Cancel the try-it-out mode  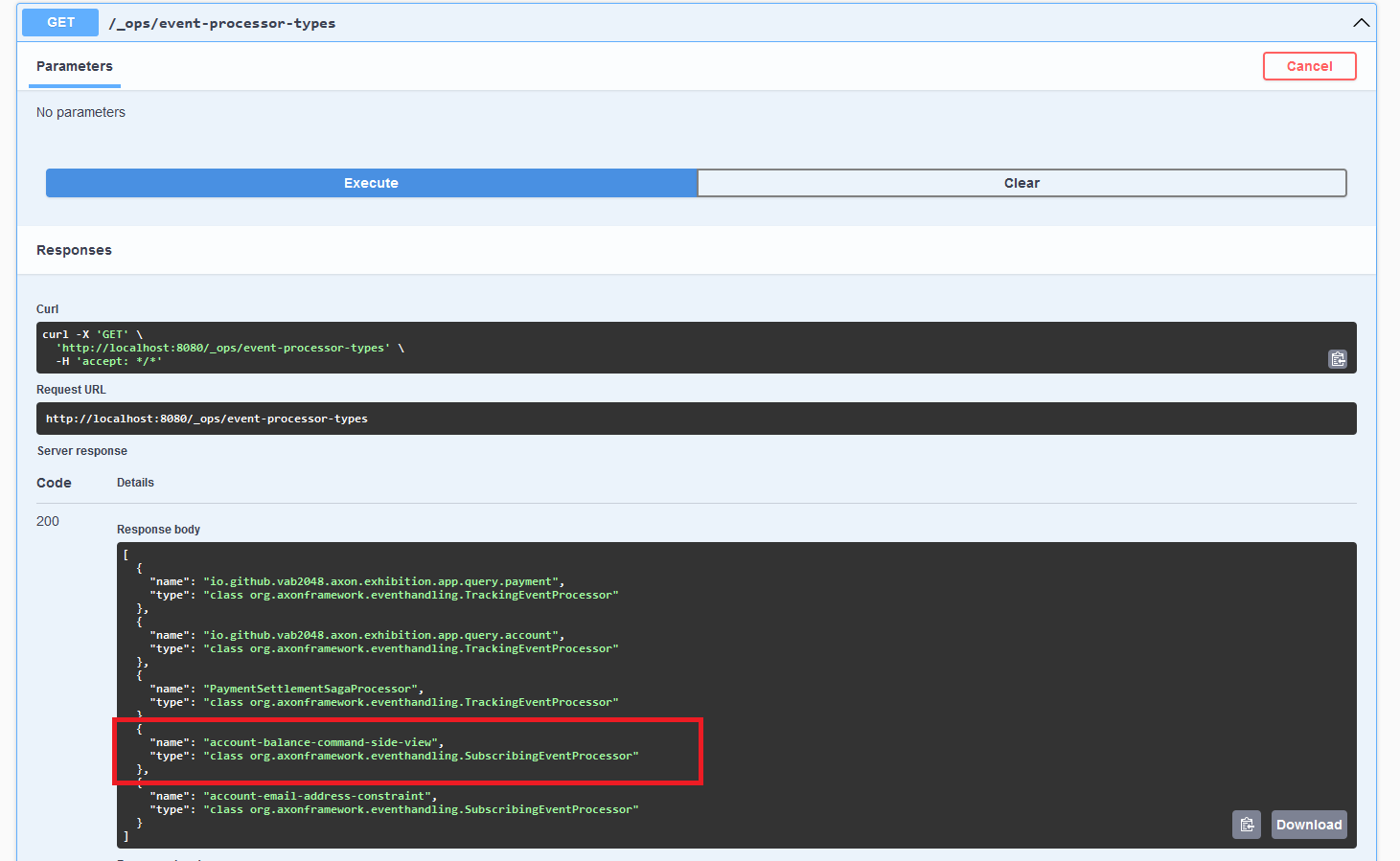(1309, 66)
